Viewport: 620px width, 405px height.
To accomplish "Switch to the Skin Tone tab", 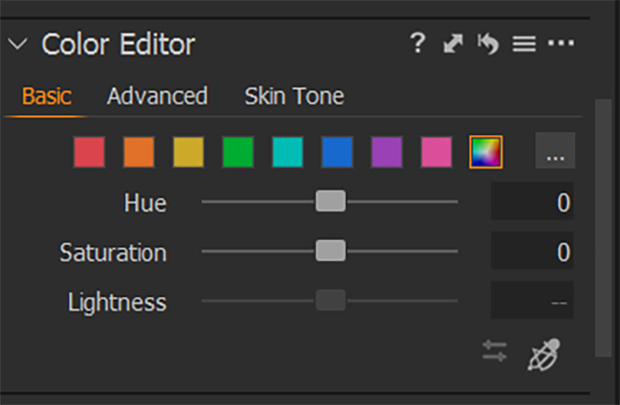I will [x=294, y=96].
